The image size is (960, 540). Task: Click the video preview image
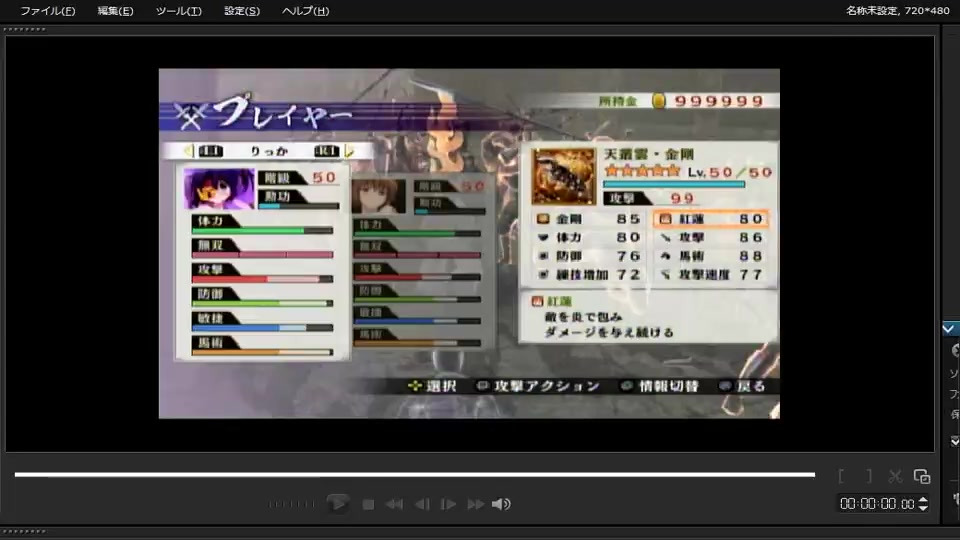[469, 244]
